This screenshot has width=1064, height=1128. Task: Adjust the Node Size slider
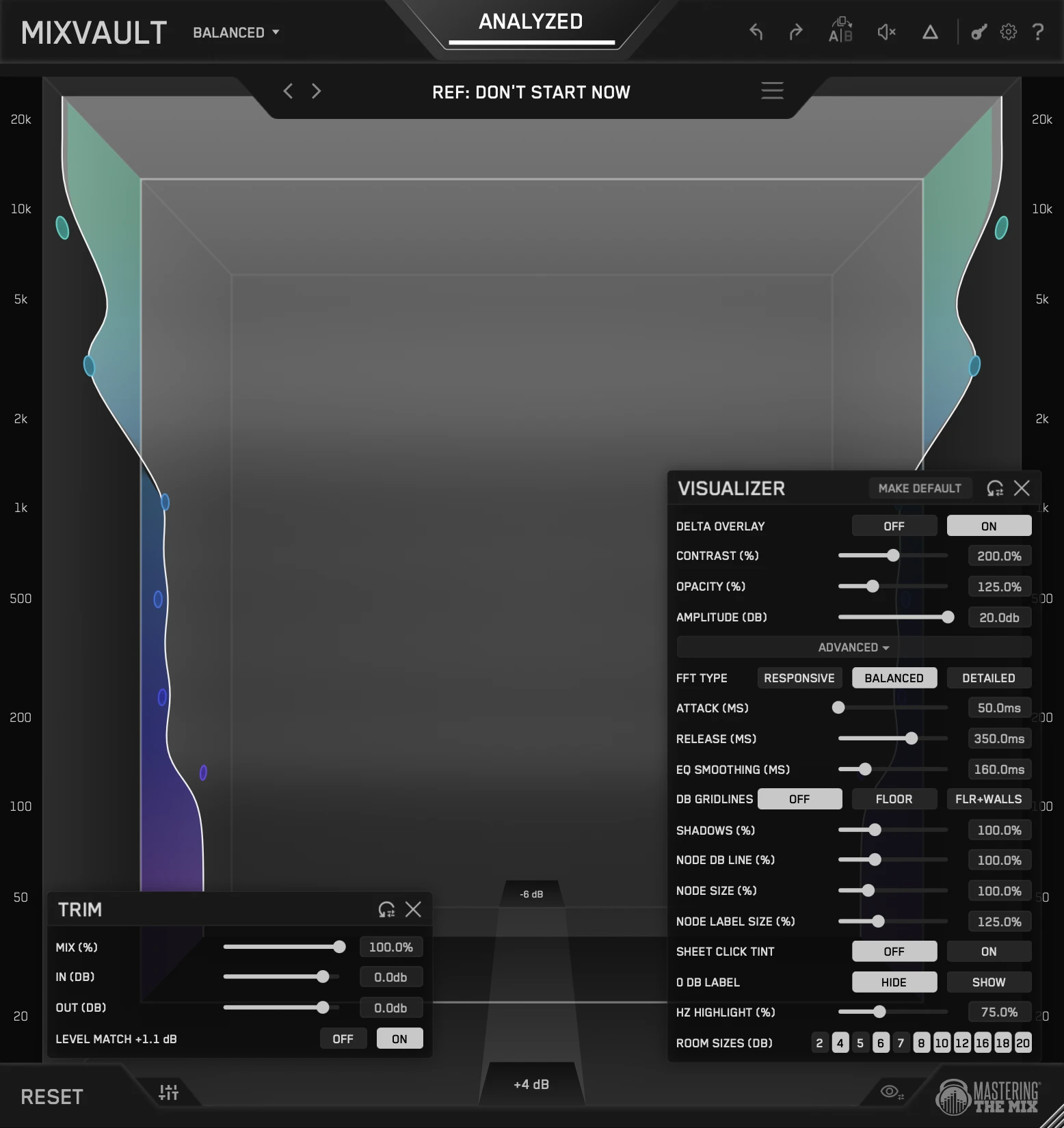[893, 891]
